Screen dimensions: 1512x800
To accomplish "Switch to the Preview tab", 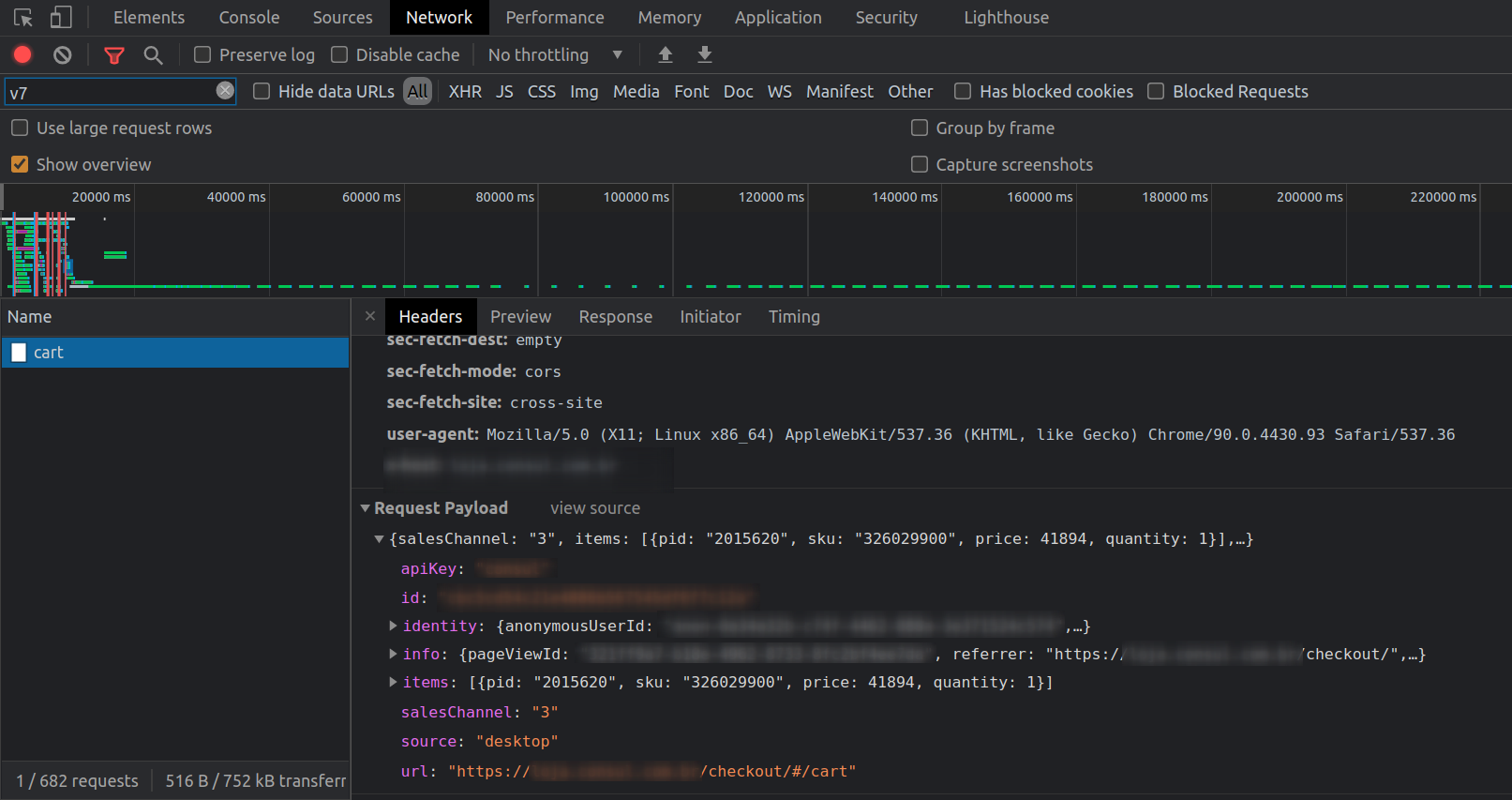I will tap(521, 317).
